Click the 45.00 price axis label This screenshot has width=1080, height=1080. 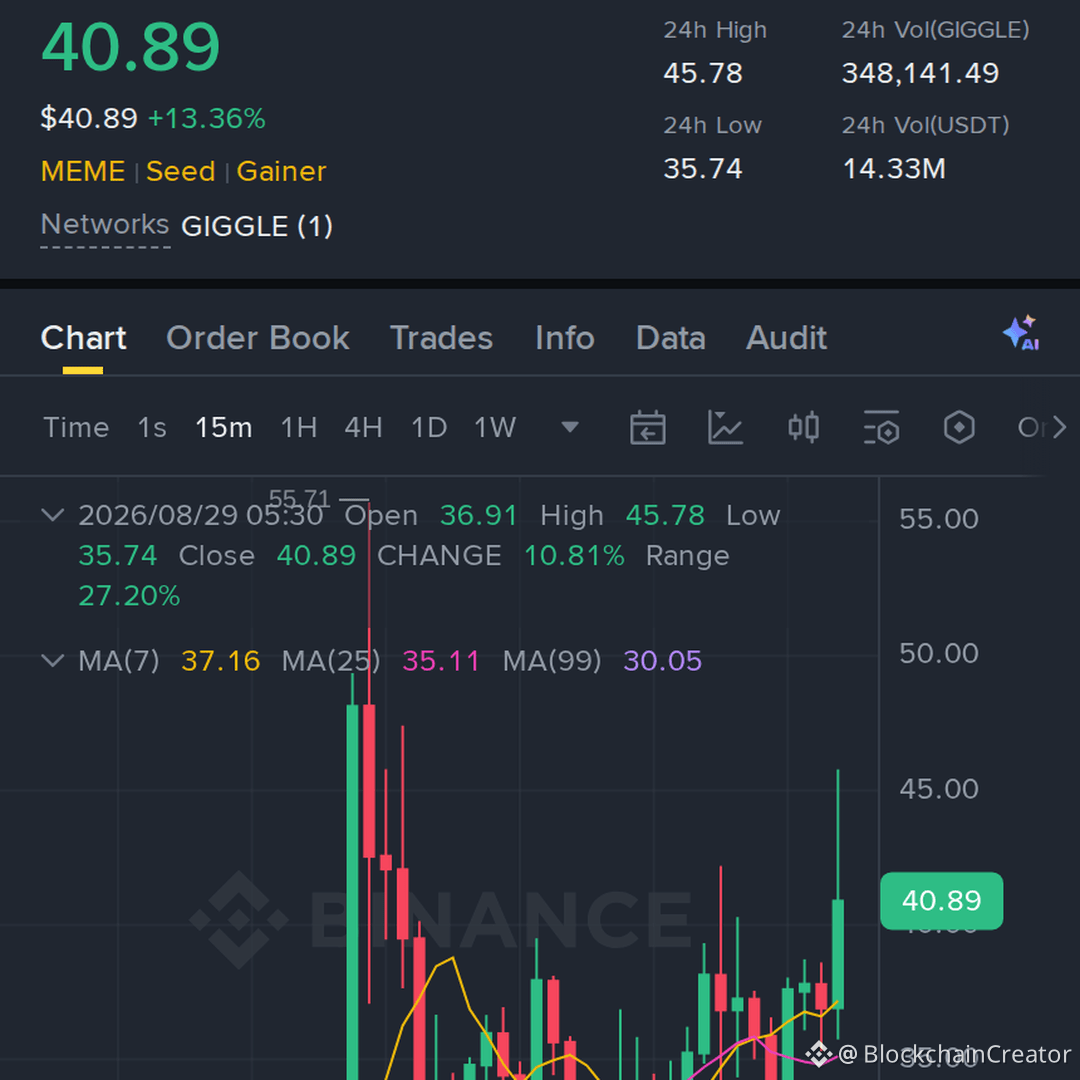939,789
